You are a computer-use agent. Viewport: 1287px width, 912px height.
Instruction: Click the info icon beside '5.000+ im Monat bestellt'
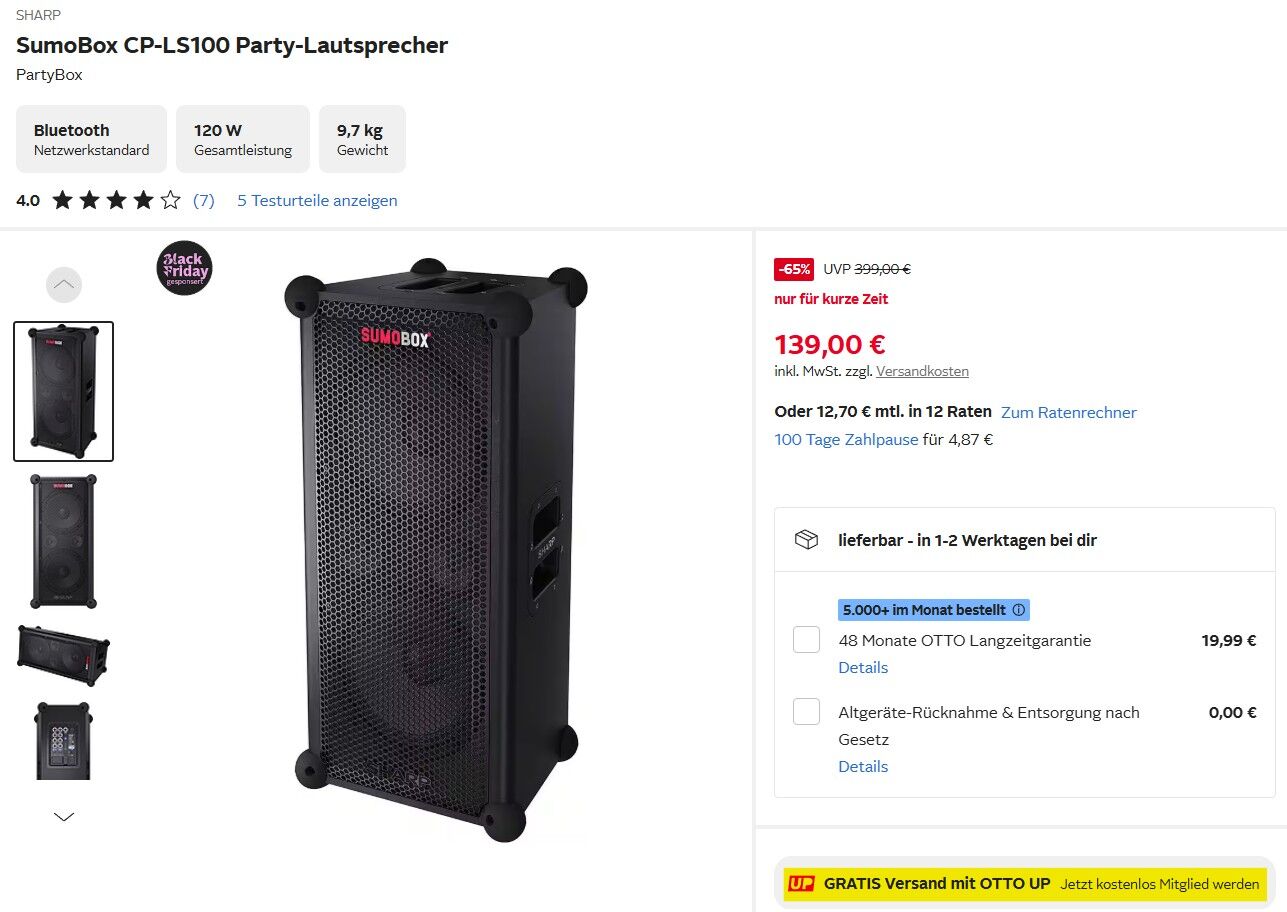1018,610
